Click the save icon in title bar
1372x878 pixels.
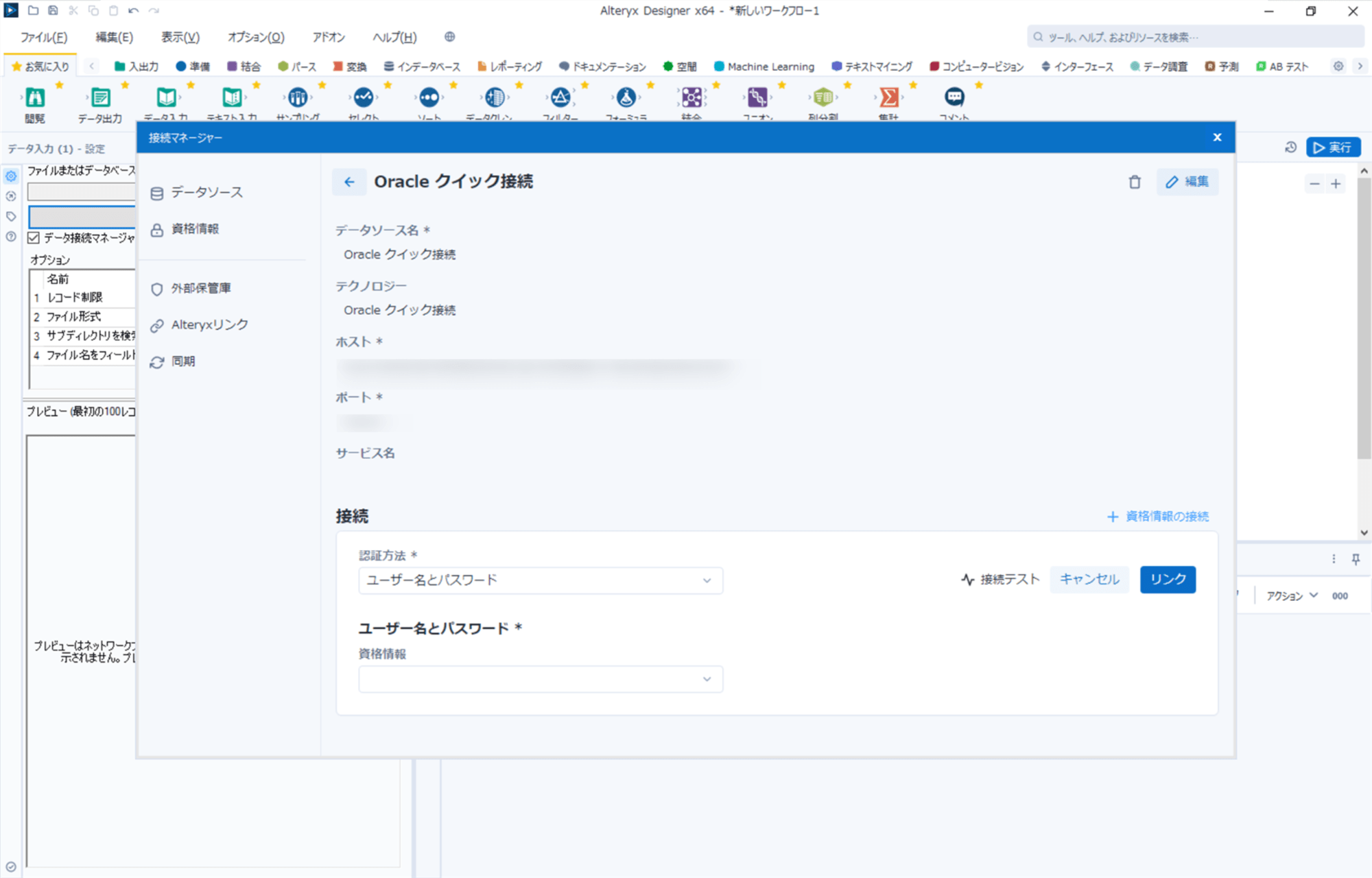[x=53, y=10]
